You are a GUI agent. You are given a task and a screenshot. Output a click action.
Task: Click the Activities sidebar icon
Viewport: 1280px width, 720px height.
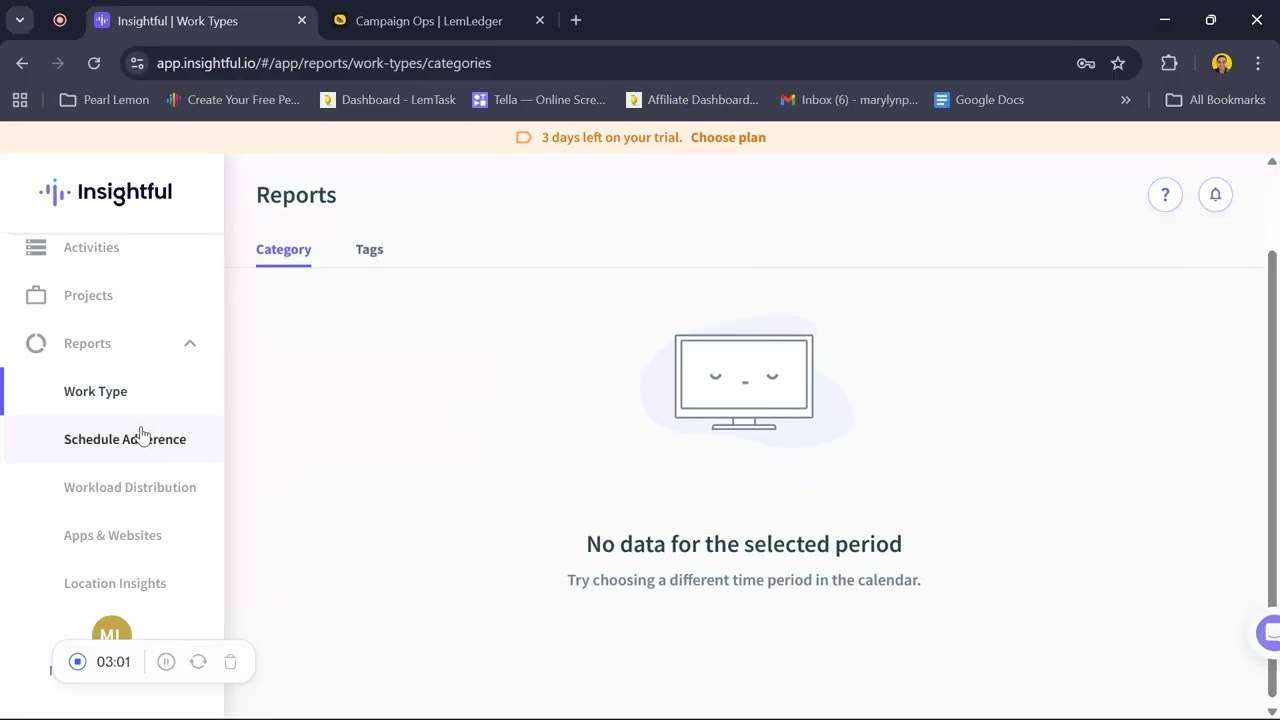click(x=36, y=247)
